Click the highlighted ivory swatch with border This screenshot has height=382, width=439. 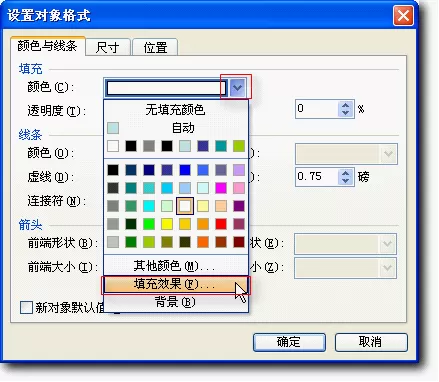[185, 206]
